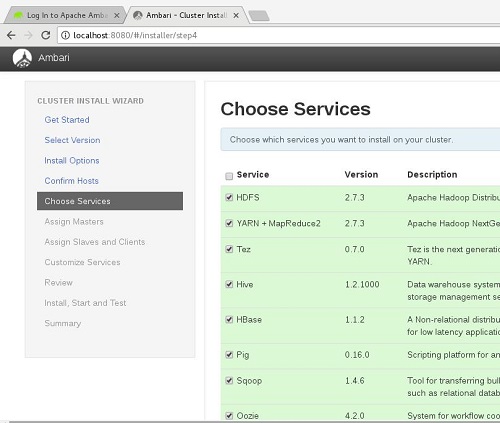Image resolution: width=500 pixels, height=423 pixels.
Task: Click the HDFS service name
Action: pos(248,198)
